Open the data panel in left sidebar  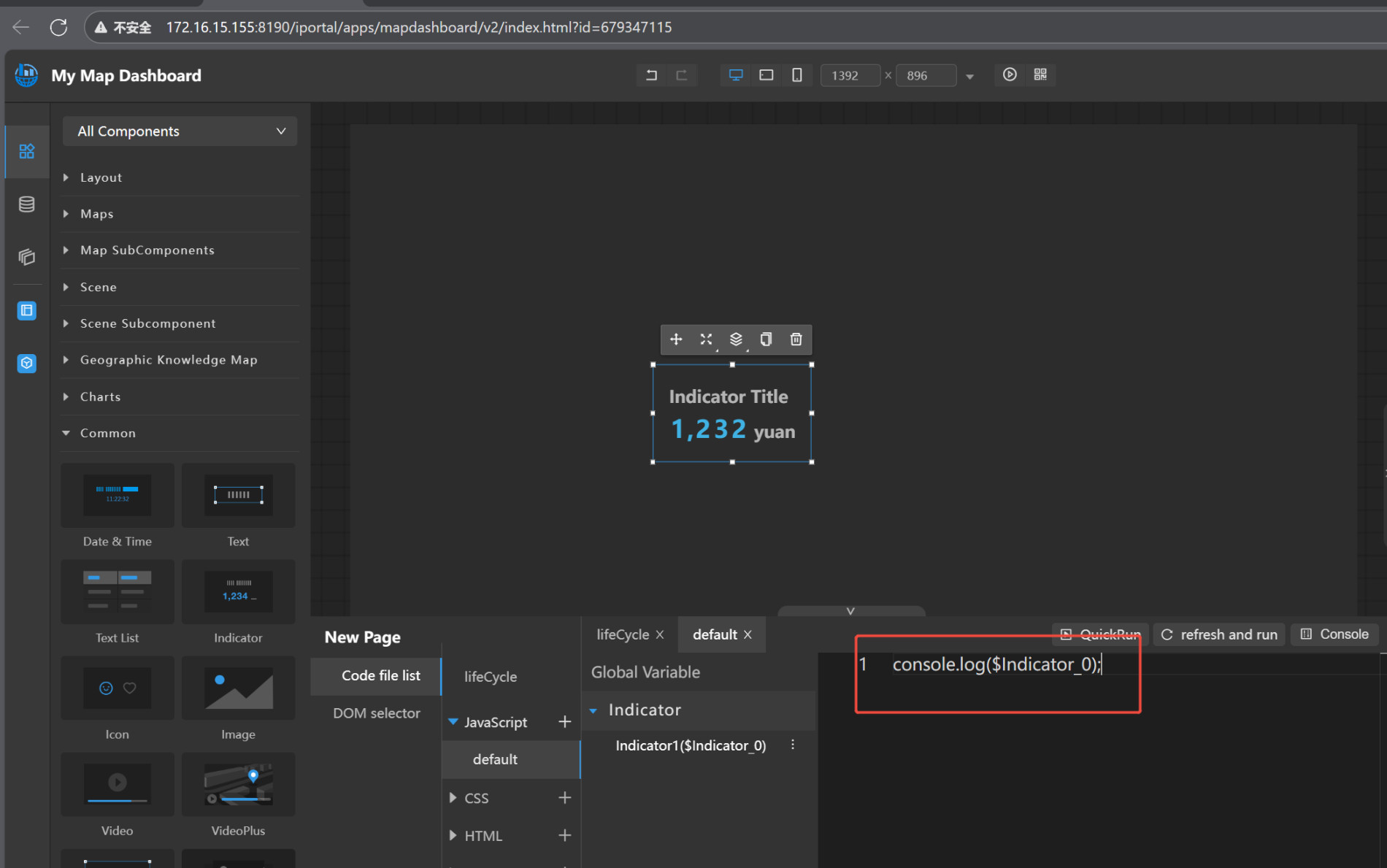pos(27,204)
